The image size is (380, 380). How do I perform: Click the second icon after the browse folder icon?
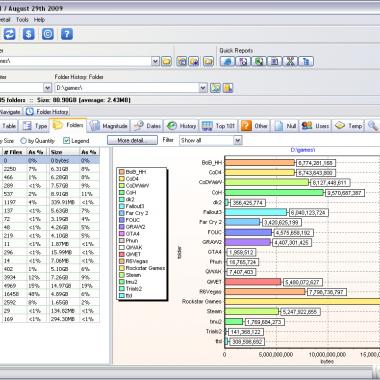pyautogui.click(x=194, y=61)
